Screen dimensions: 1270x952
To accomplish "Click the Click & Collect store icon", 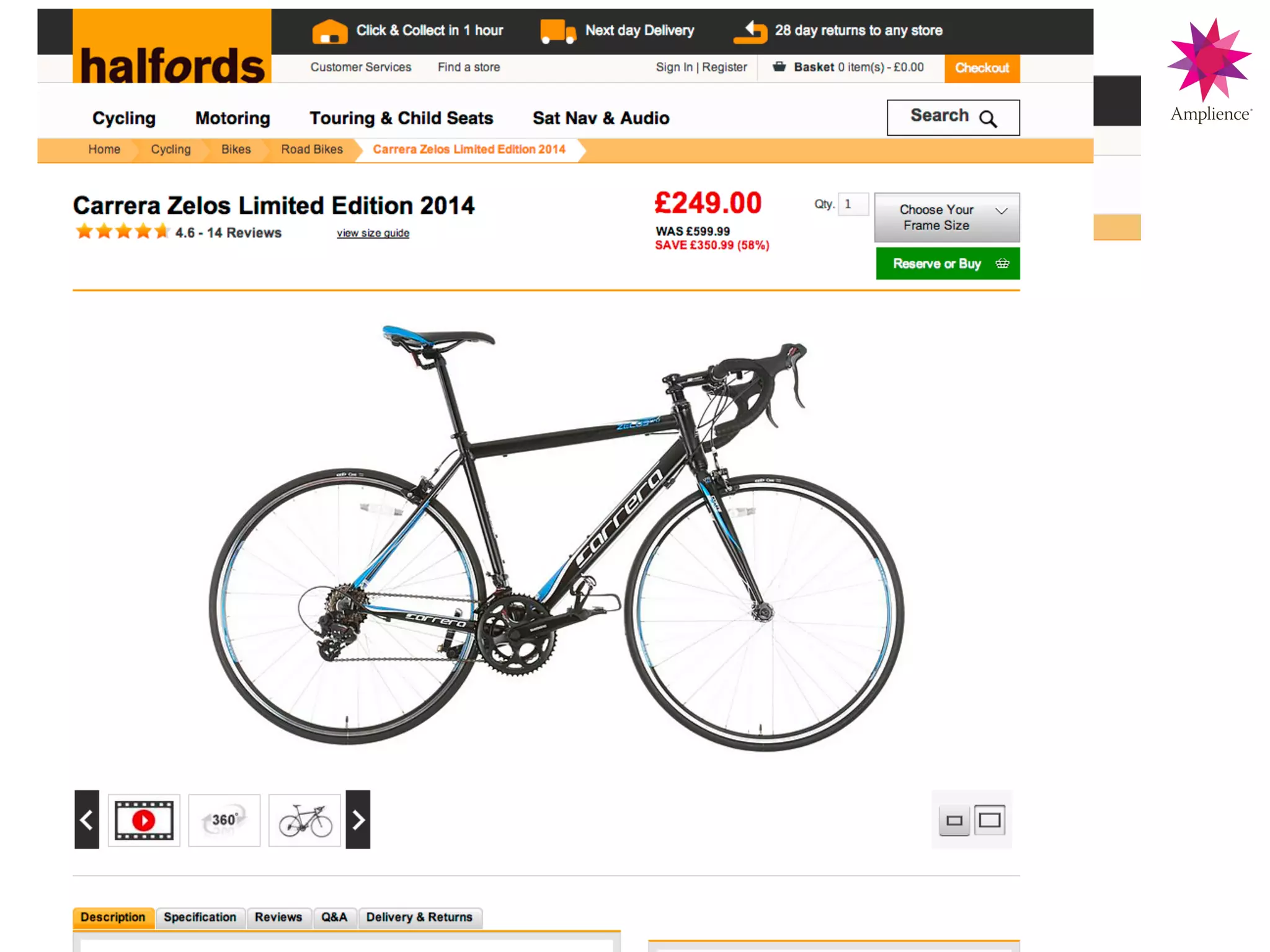I will (330, 31).
